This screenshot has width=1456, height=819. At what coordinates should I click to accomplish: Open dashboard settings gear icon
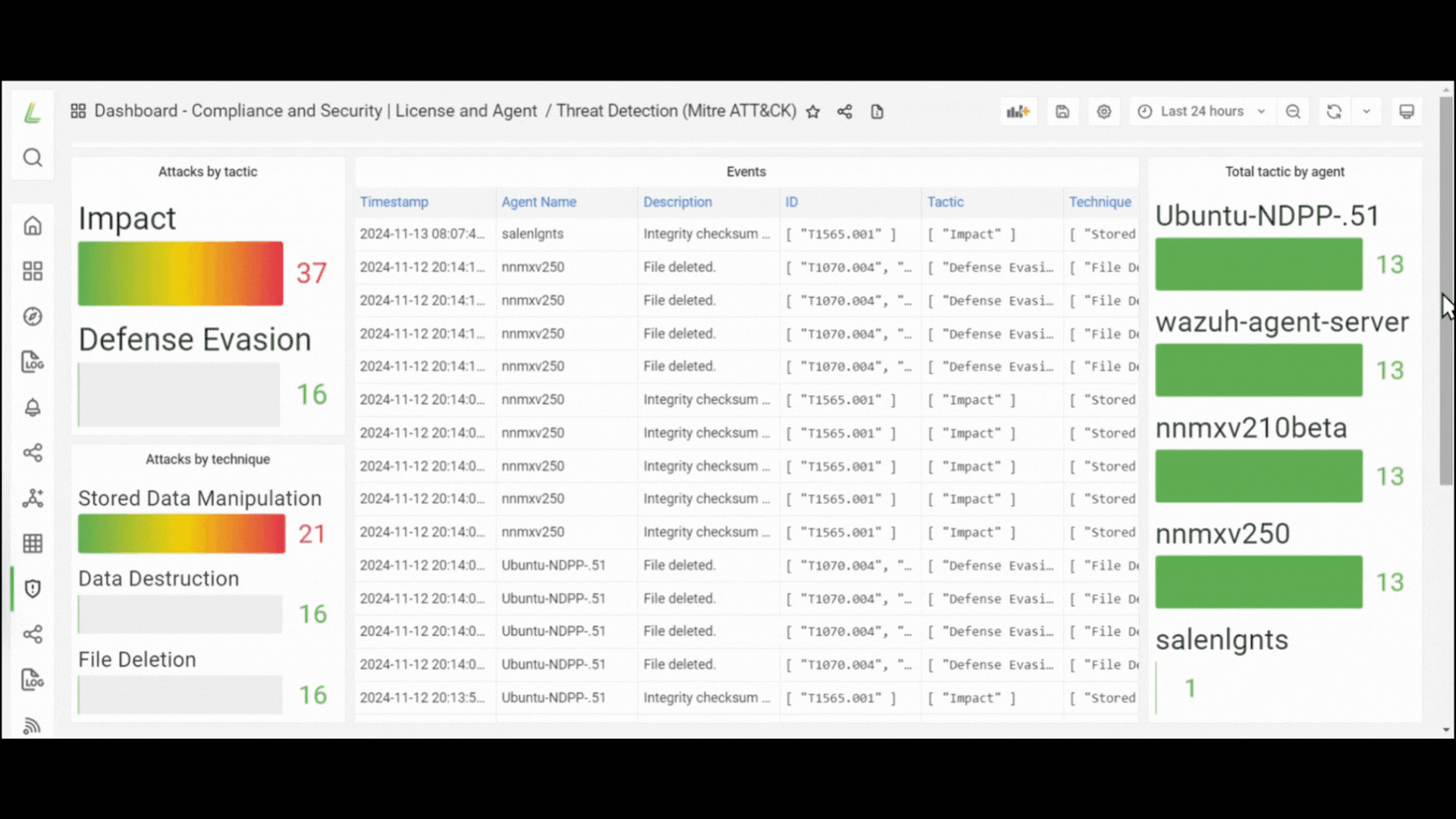1103,111
